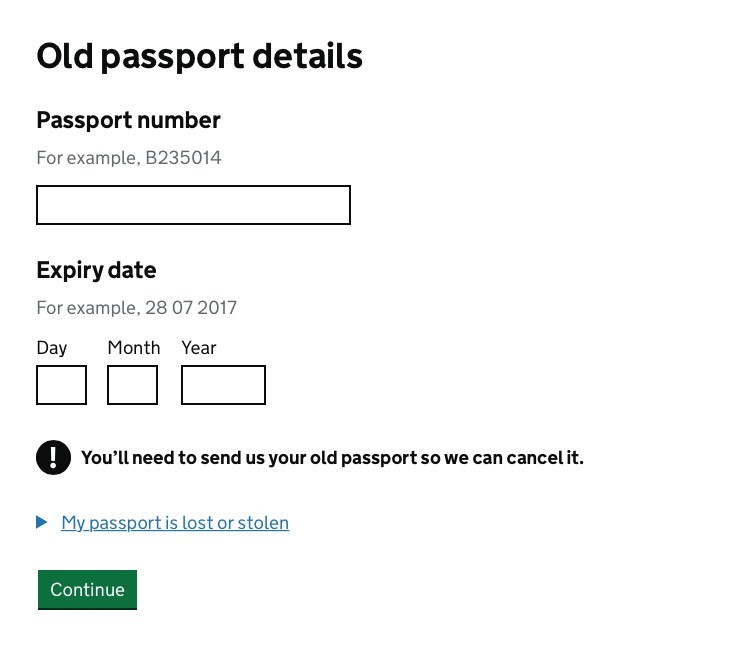Open 'My passport is lost or stolen' link
This screenshot has height=657, width=749.
point(175,523)
